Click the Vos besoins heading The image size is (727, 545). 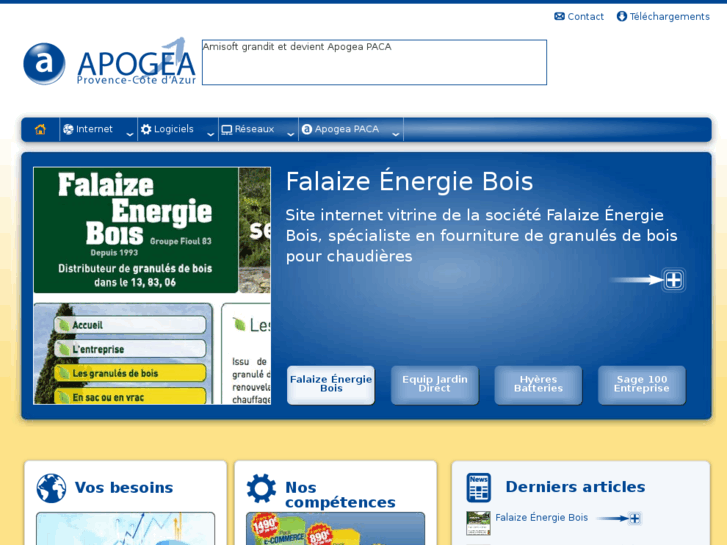click(124, 487)
